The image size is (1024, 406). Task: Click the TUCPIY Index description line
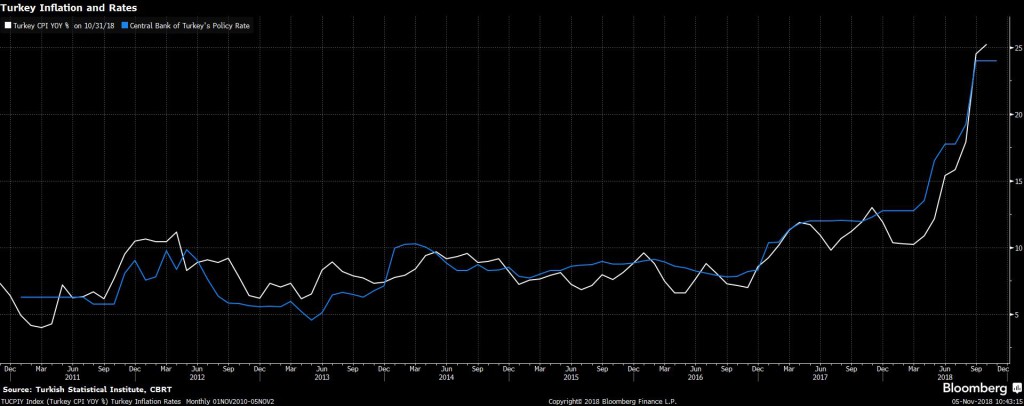138,400
